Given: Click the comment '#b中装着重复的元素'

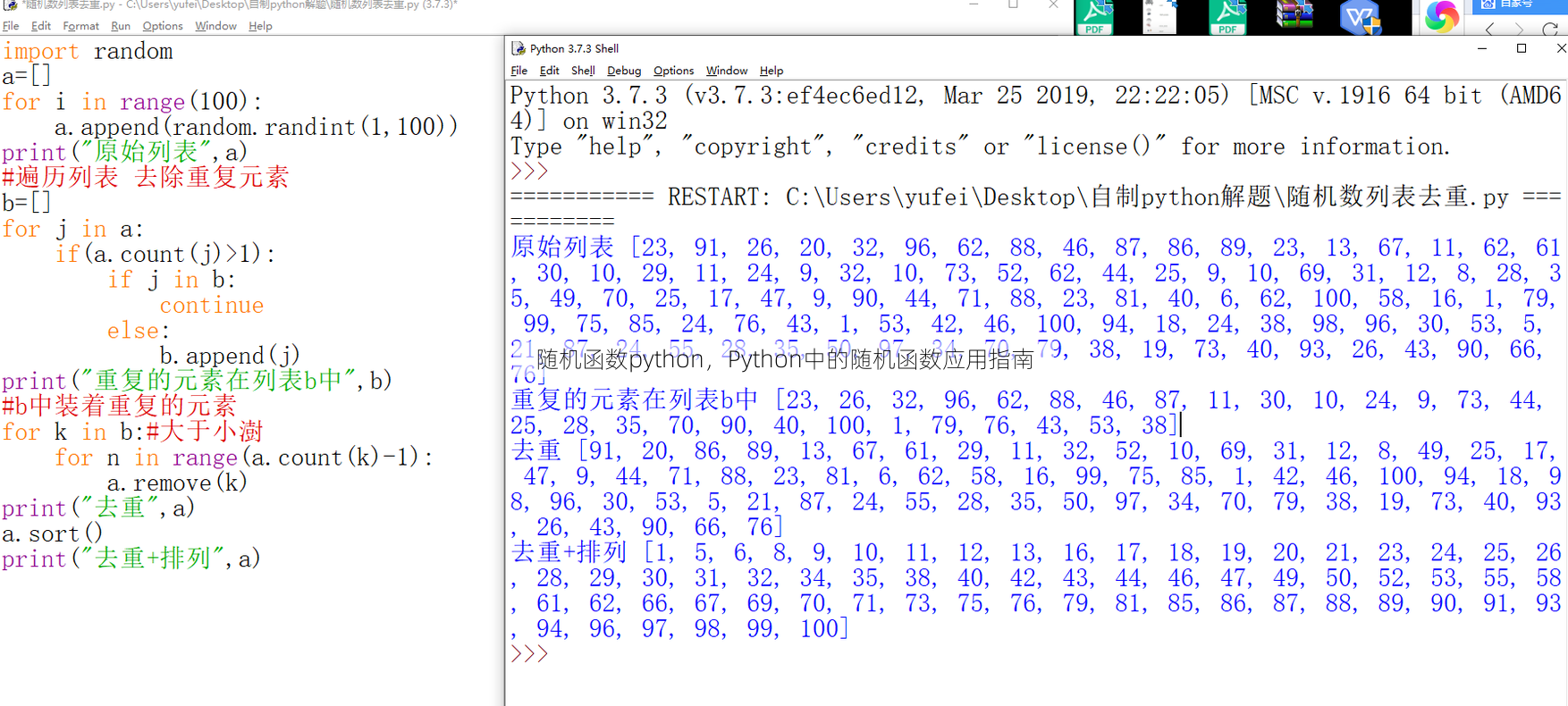Looking at the screenshot, I should point(120,407).
